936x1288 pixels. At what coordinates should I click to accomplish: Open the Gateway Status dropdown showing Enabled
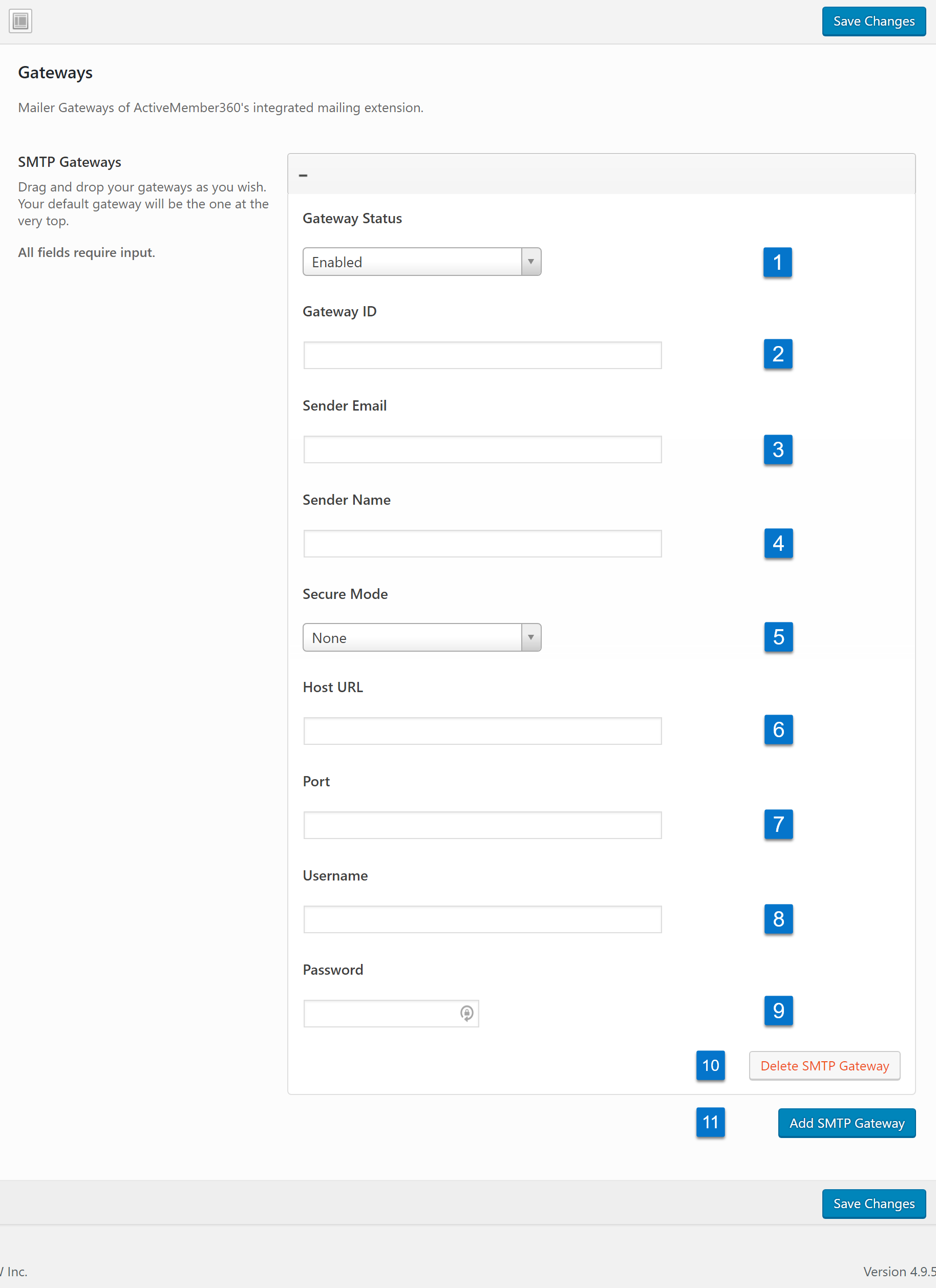422,262
